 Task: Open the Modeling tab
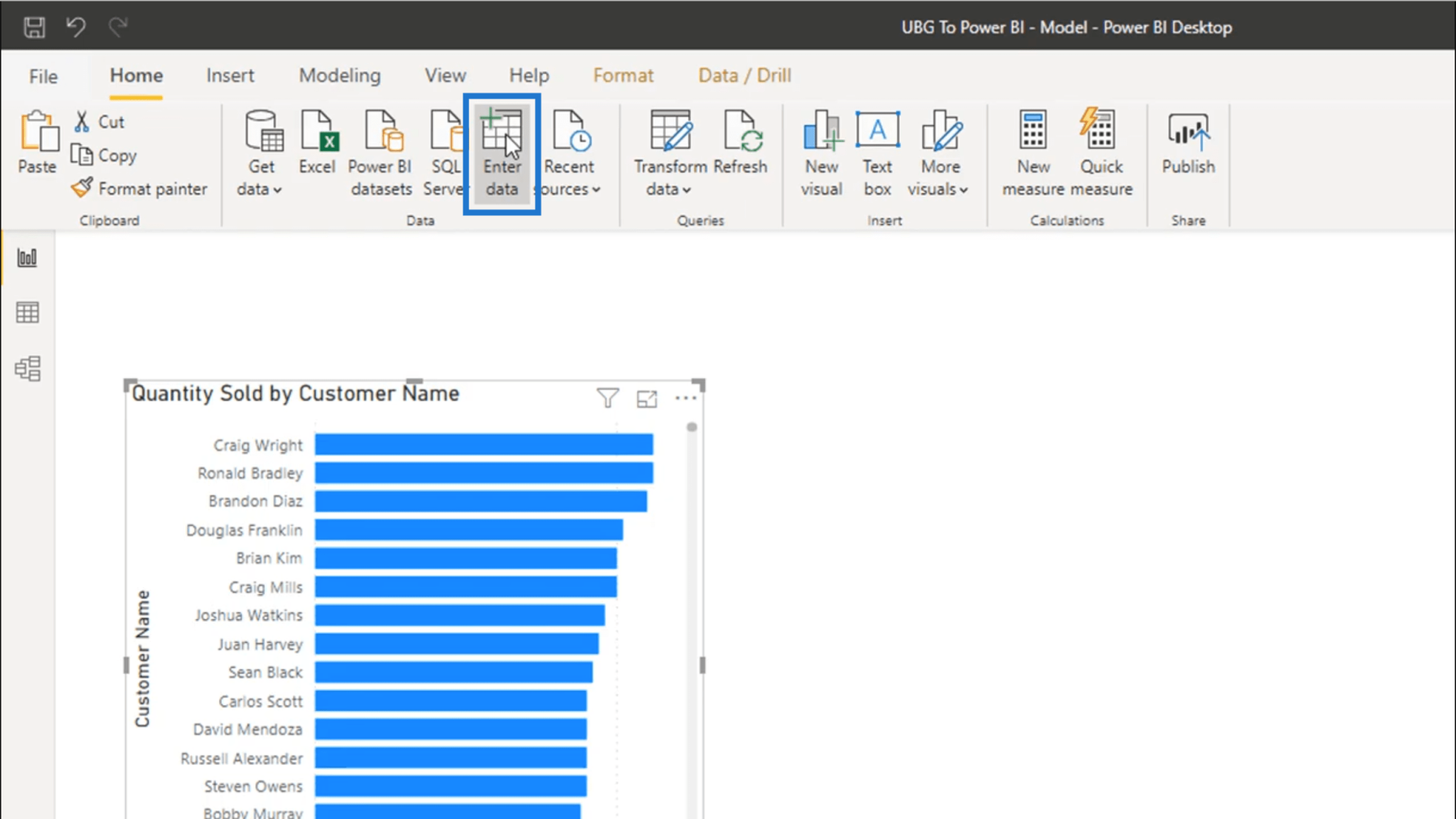click(339, 75)
